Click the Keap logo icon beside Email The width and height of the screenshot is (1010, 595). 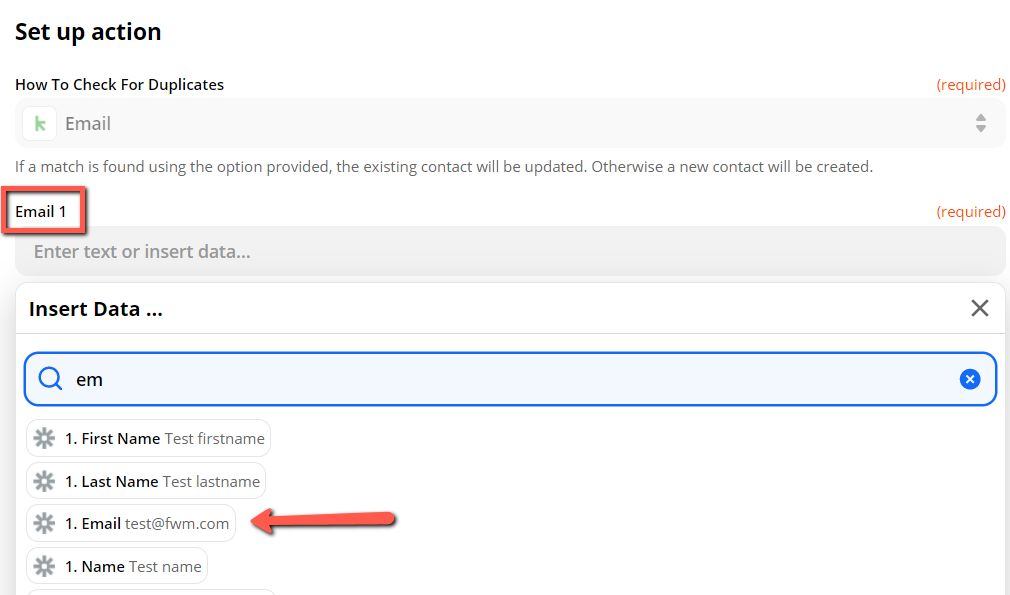click(40, 124)
